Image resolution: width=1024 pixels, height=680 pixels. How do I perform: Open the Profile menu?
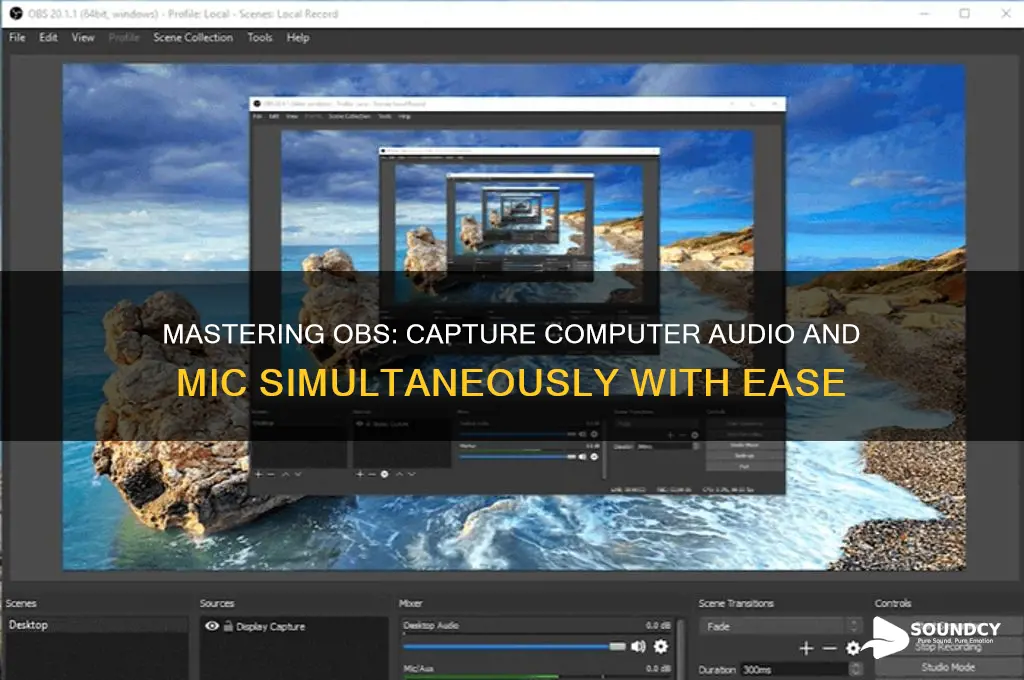tap(124, 38)
